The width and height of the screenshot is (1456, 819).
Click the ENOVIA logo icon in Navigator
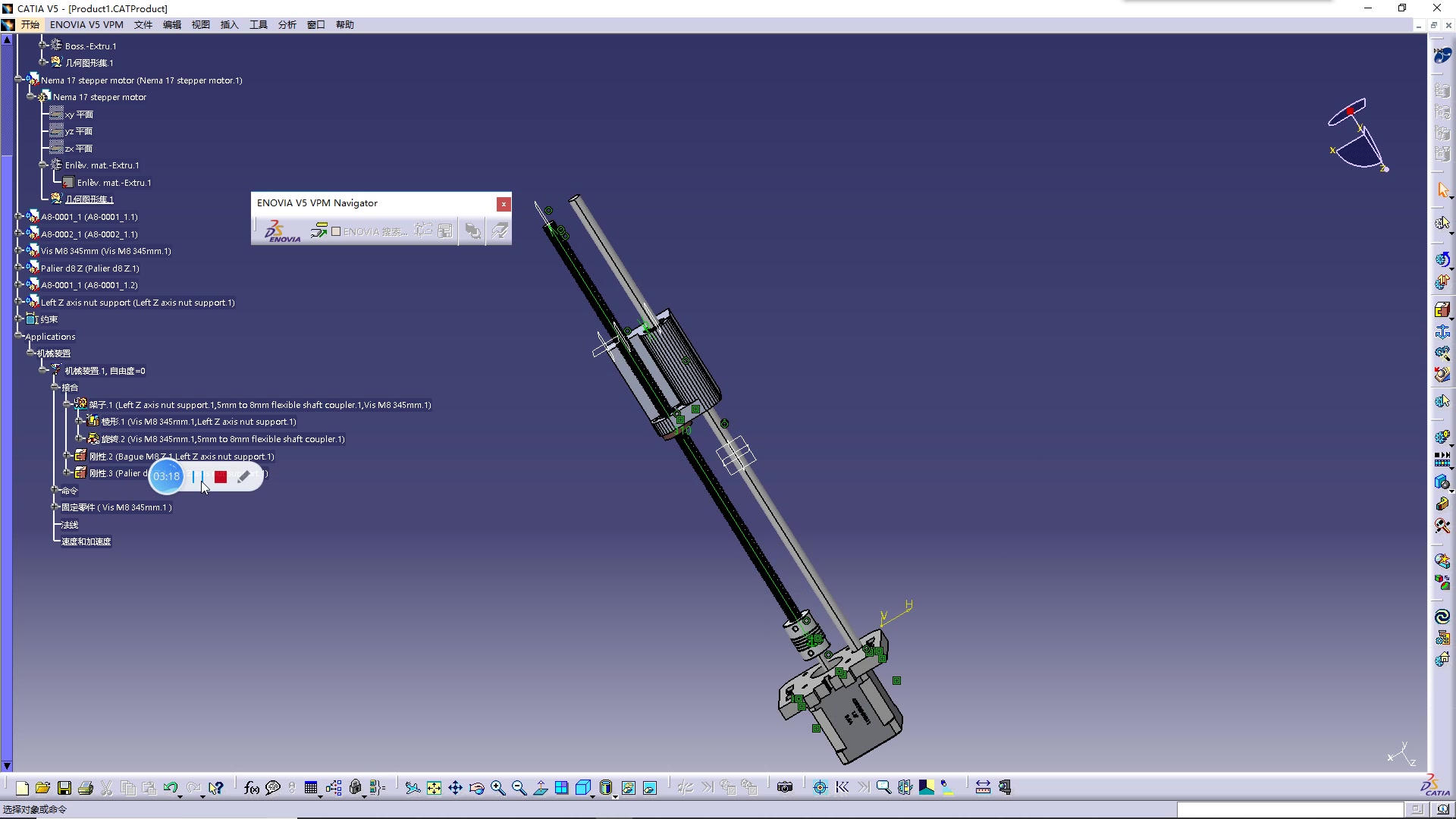click(x=282, y=231)
